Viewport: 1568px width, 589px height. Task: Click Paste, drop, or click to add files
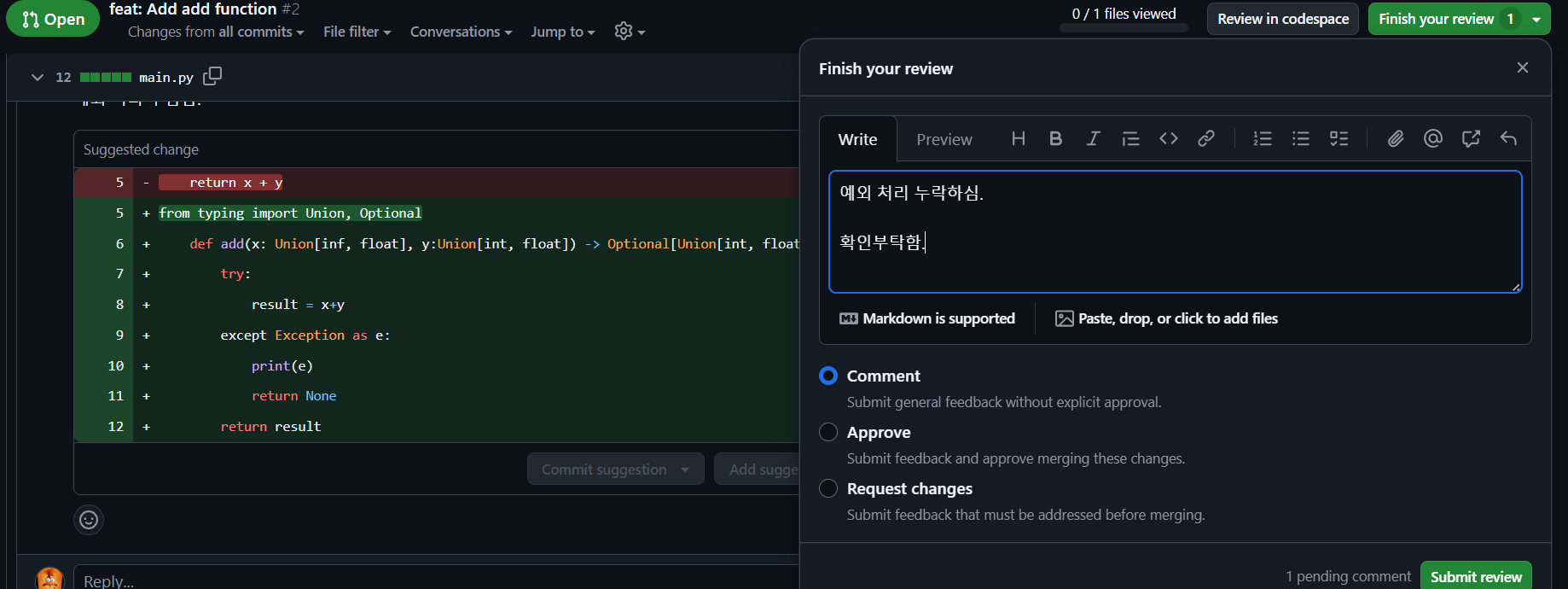[x=1166, y=318]
